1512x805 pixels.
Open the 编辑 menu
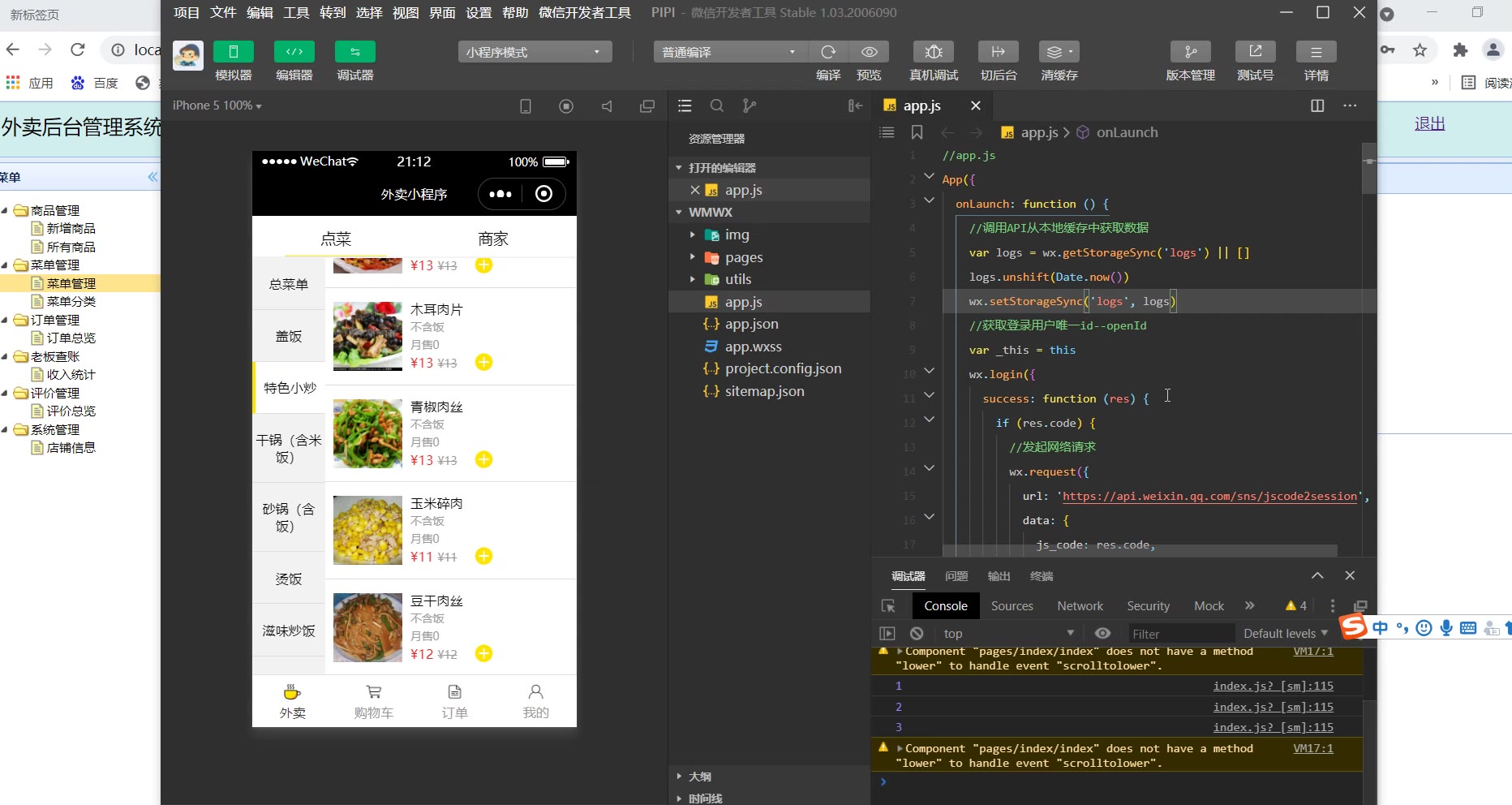(x=260, y=12)
